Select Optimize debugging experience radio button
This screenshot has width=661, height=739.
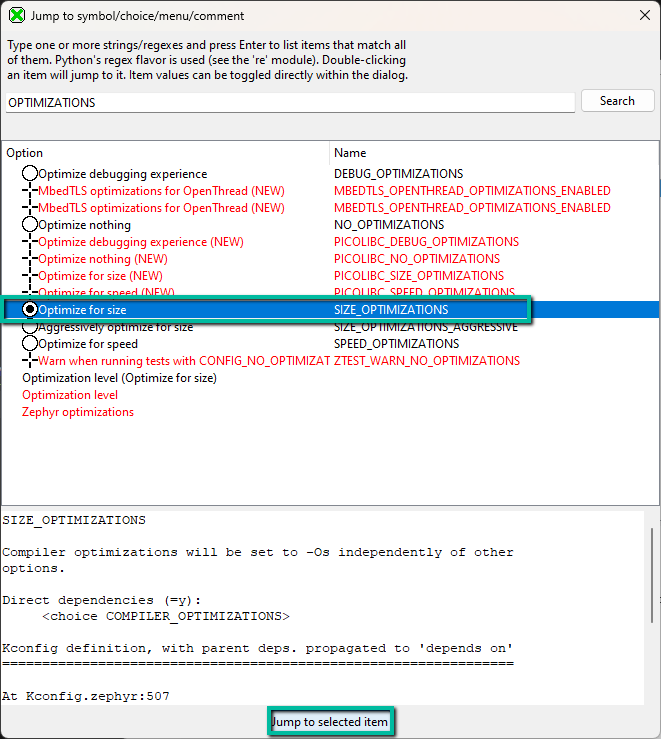[x=31, y=174]
